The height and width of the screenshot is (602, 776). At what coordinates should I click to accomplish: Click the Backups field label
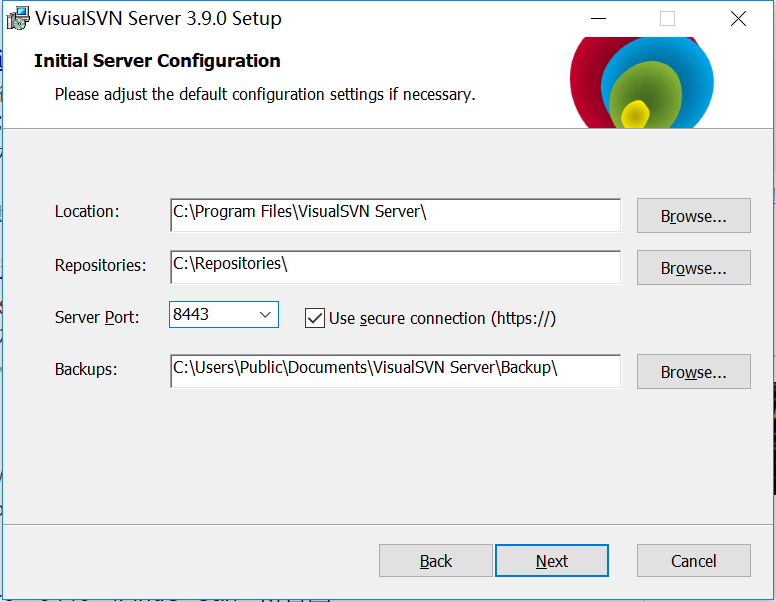tap(86, 370)
